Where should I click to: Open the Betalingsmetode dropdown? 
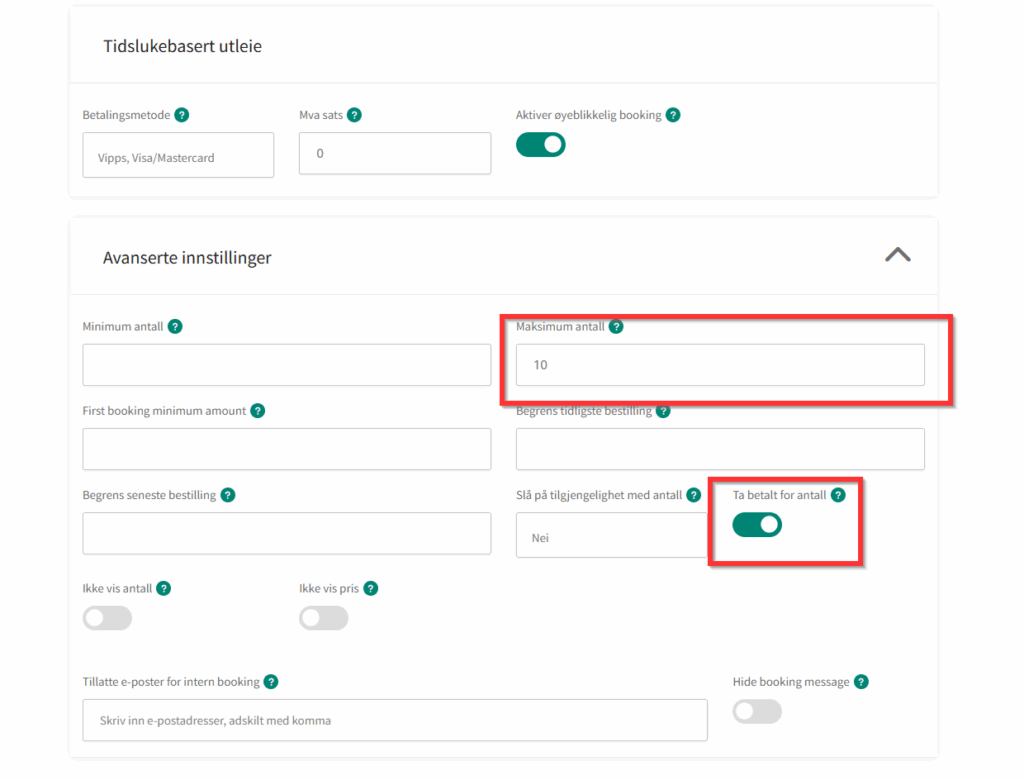(x=178, y=156)
